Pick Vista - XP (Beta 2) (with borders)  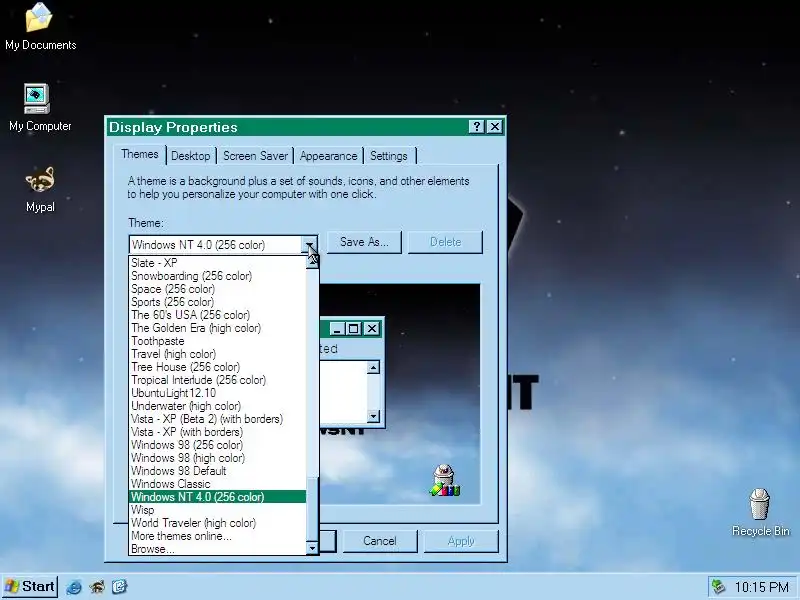click(217, 419)
